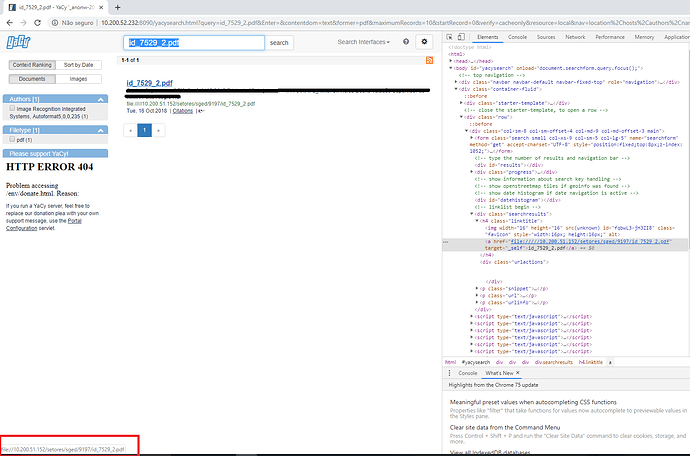Click the browser back arrow
The width and height of the screenshot is (690, 456).
10,21
